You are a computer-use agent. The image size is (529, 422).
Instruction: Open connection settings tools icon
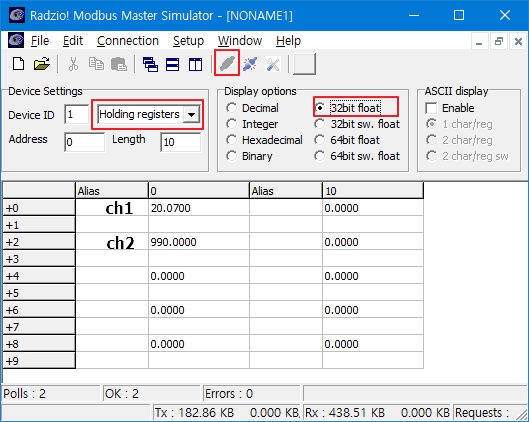(x=273, y=64)
